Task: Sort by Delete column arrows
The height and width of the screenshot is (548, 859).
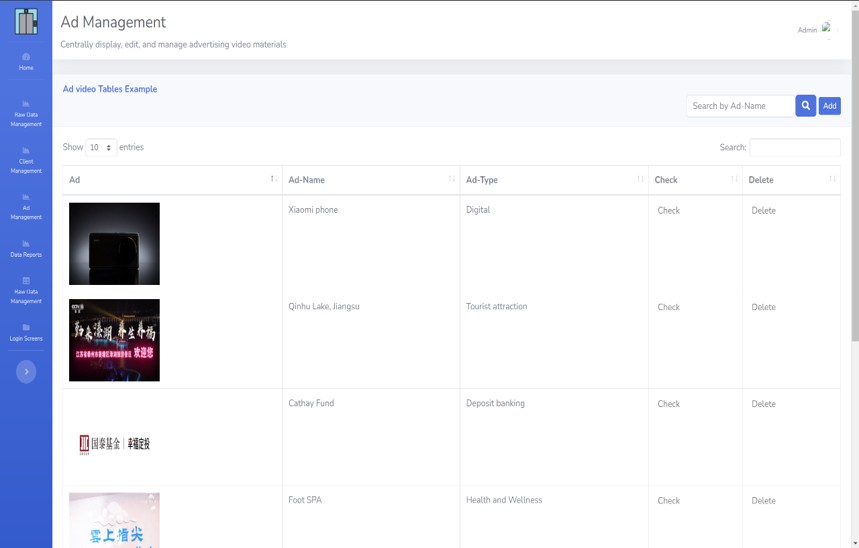Action: click(832, 179)
